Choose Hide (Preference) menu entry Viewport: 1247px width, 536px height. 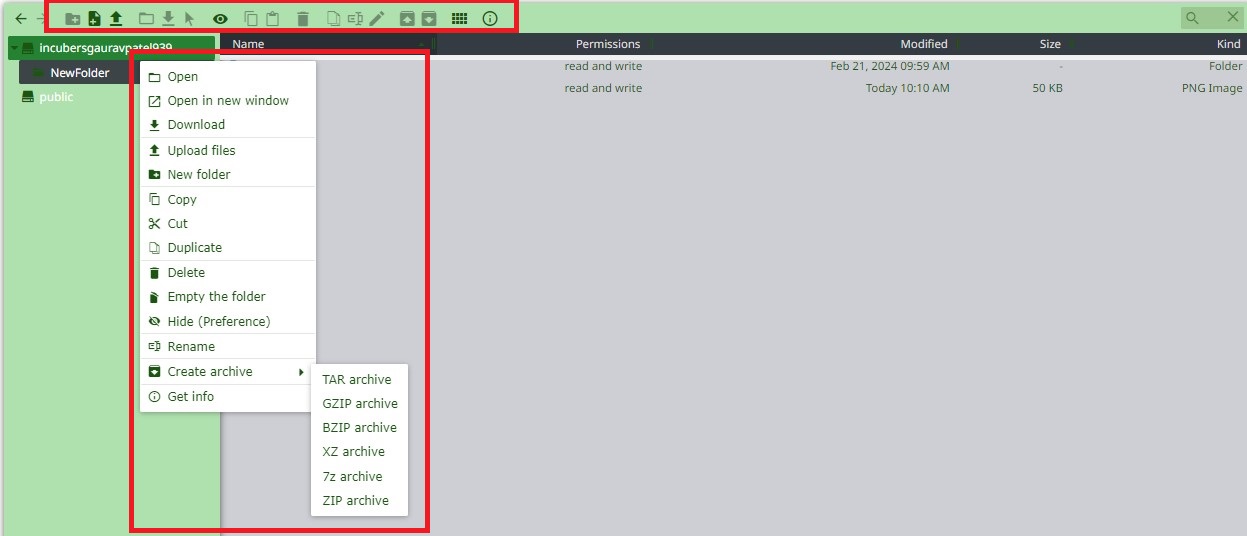pyautogui.click(x=228, y=321)
